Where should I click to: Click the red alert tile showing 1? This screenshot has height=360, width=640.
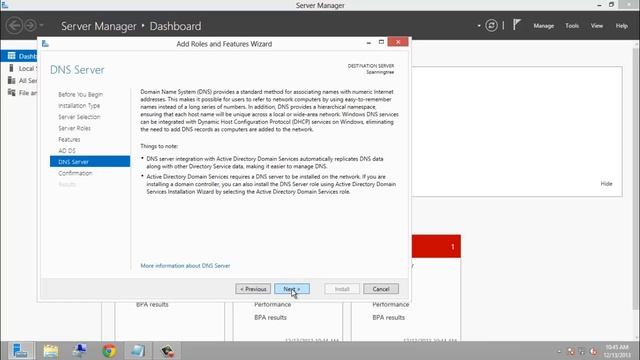click(436, 246)
